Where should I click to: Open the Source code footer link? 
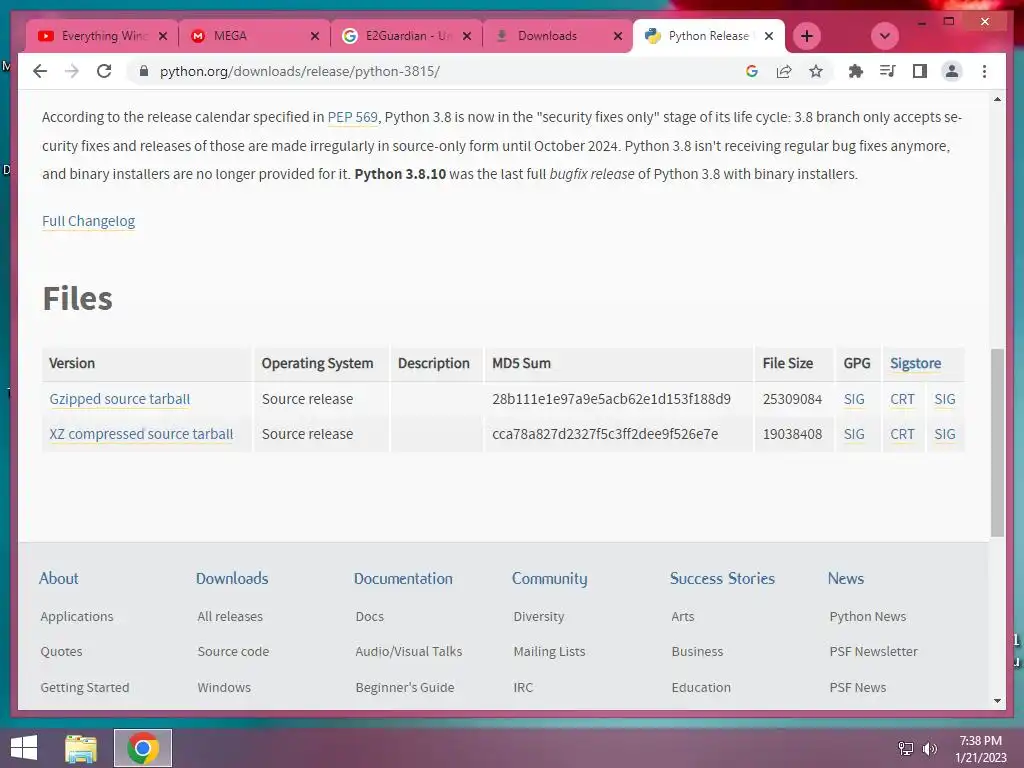(x=233, y=652)
